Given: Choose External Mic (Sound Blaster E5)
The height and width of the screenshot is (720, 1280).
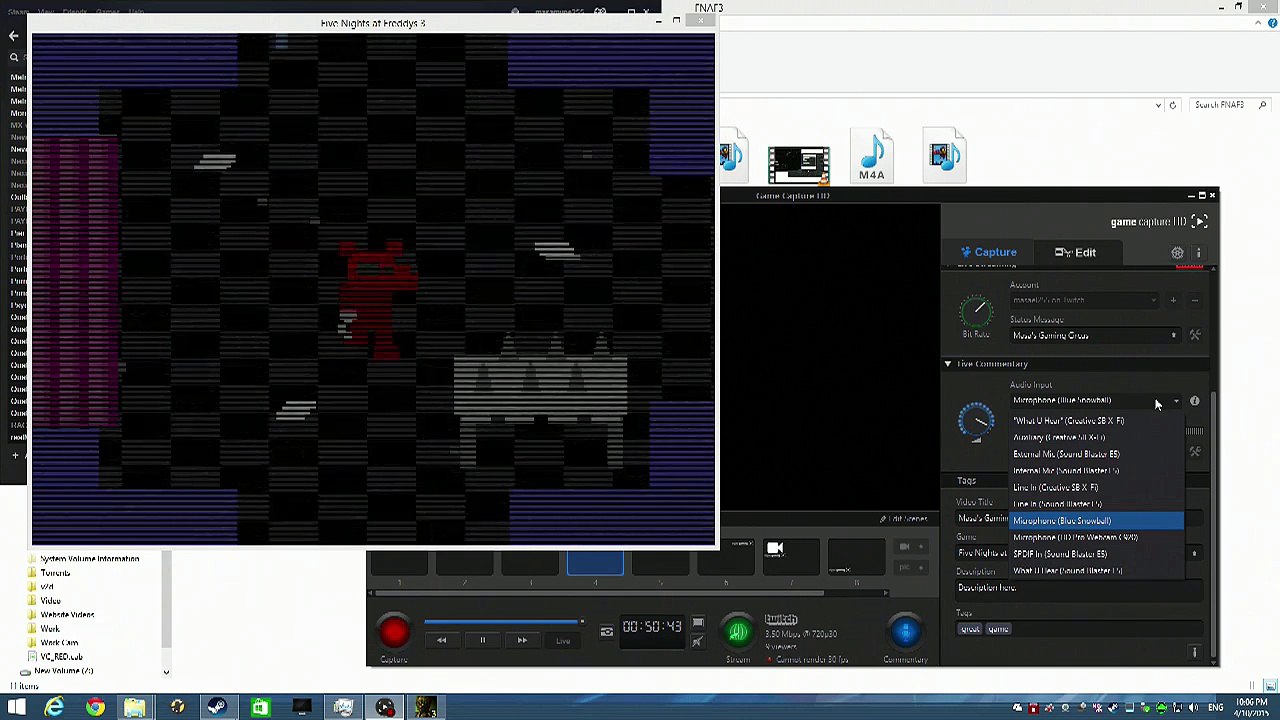Looking at the screenshot, I should click(x=1097, y=454).
